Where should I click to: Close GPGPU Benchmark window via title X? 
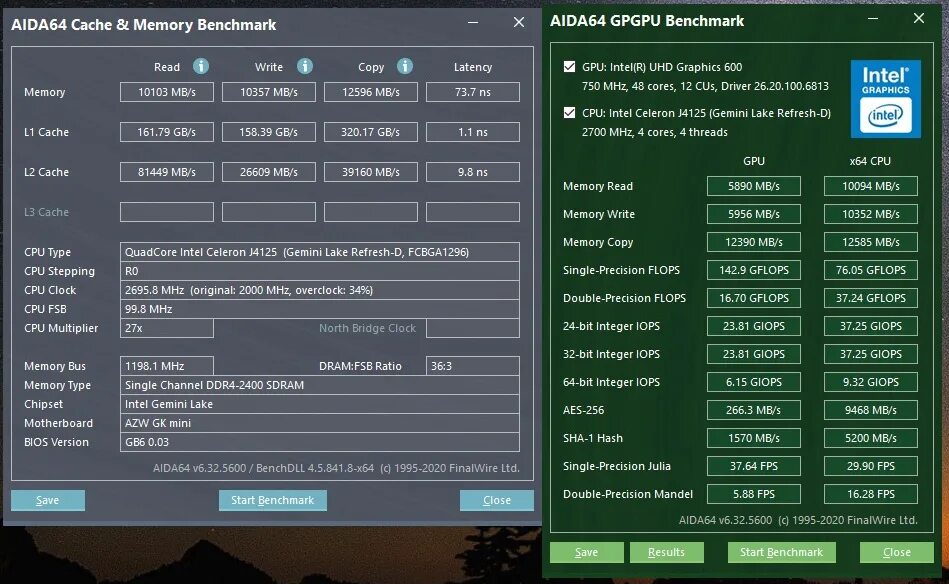tap(919, 19)
